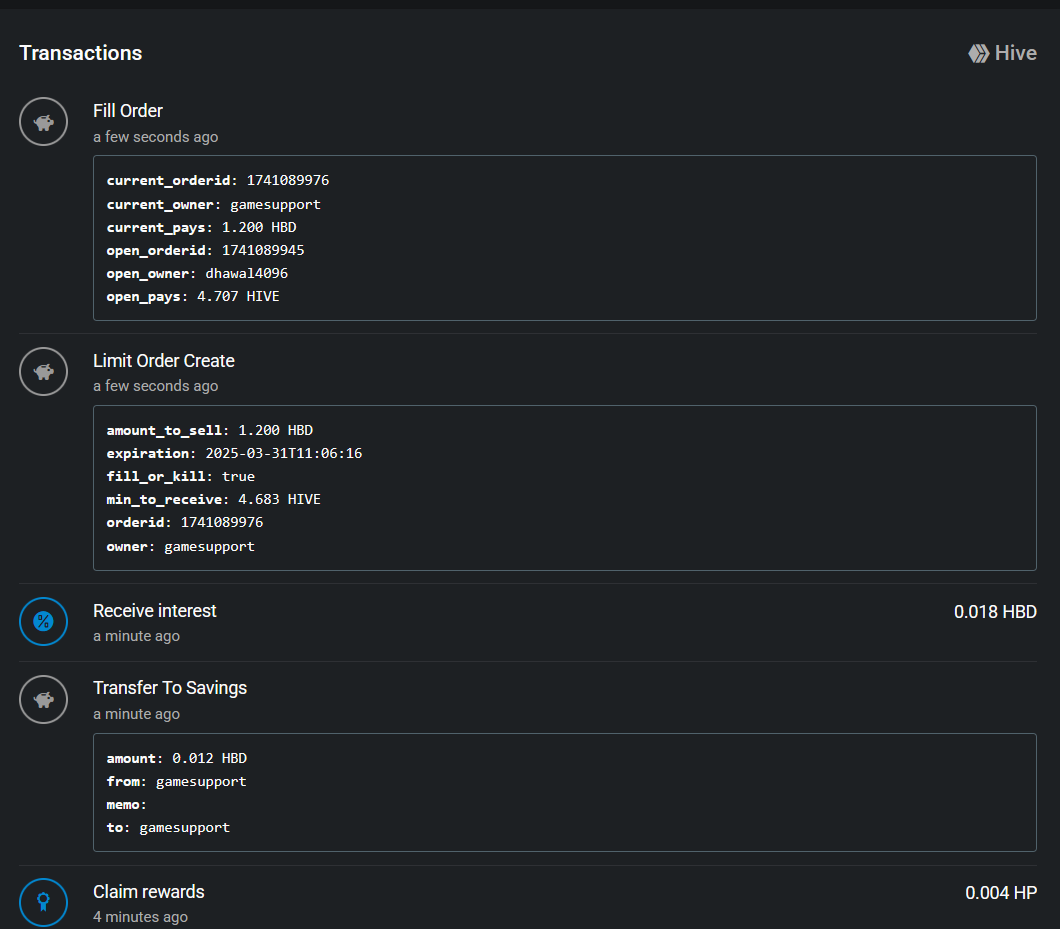Open the Hive dropdown label
This screenshot has width=1060, height=929.
tap(1015, 53)
